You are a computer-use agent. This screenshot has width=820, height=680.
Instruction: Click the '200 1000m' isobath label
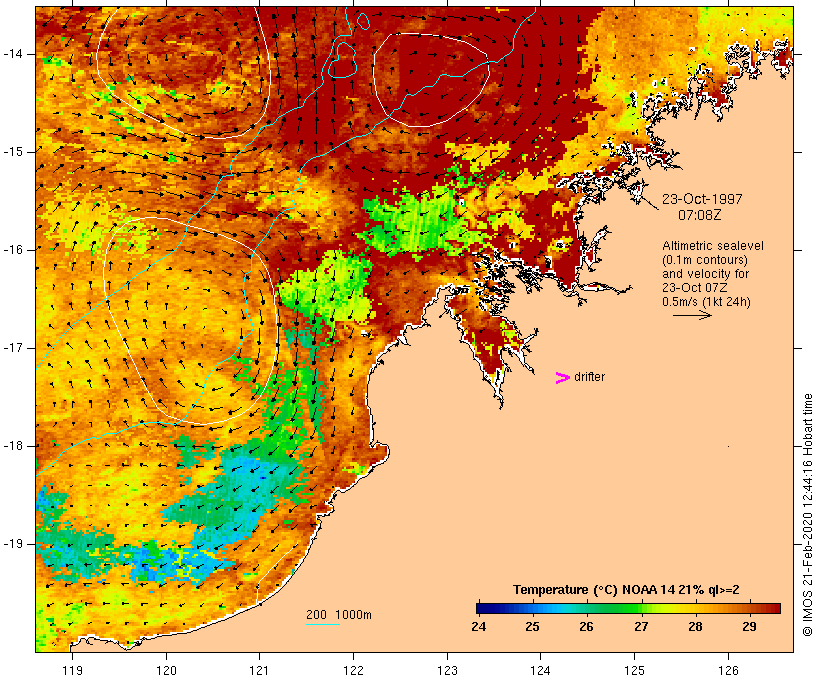(x=339, y=615)
